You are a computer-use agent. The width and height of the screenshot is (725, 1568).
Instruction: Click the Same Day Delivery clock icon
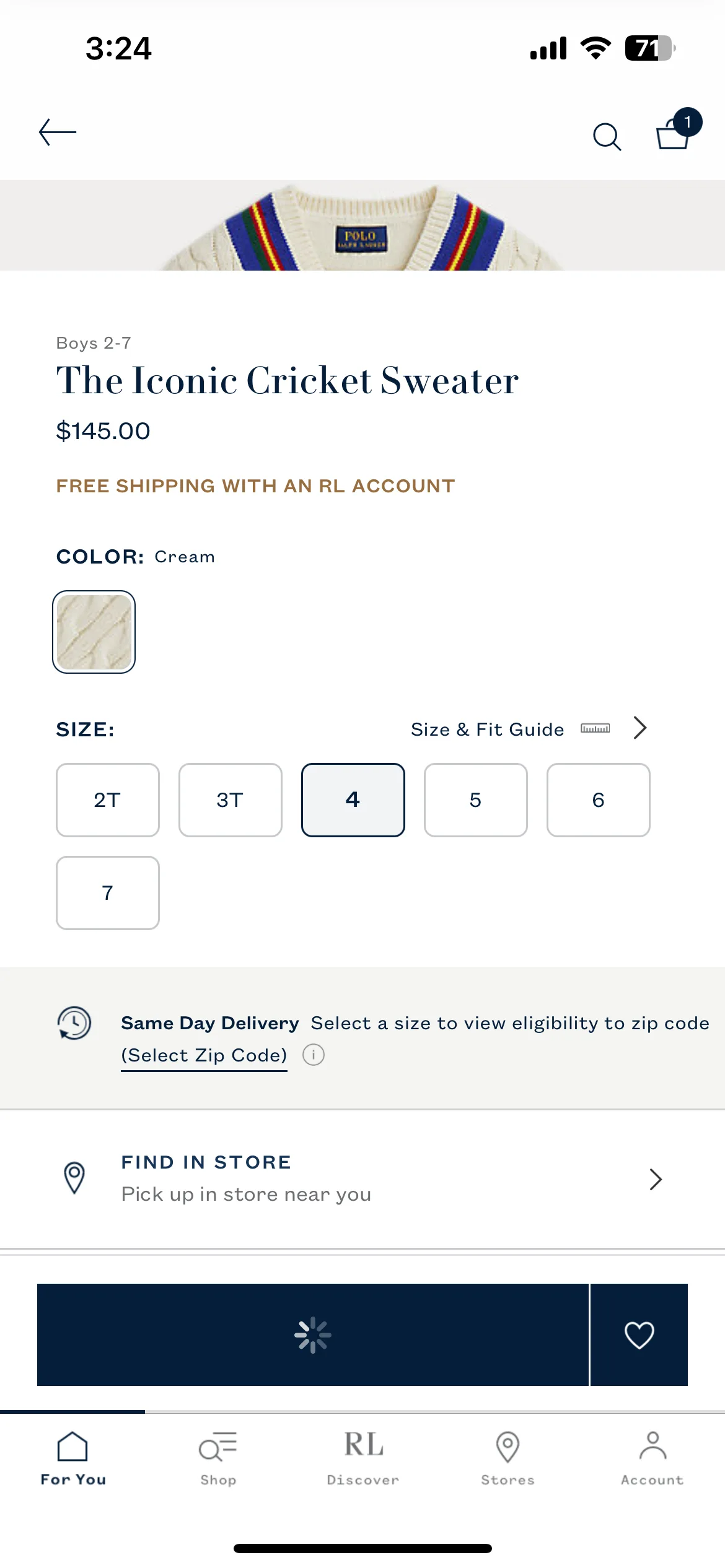tap(74, 1022)
